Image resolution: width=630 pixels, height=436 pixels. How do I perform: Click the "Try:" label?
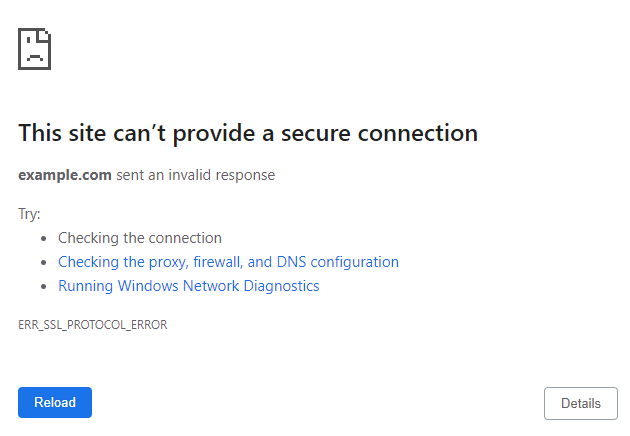coord(29,214)
